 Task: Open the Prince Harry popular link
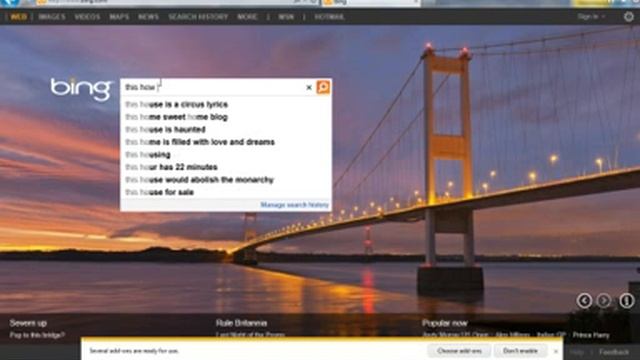point(591,335)
